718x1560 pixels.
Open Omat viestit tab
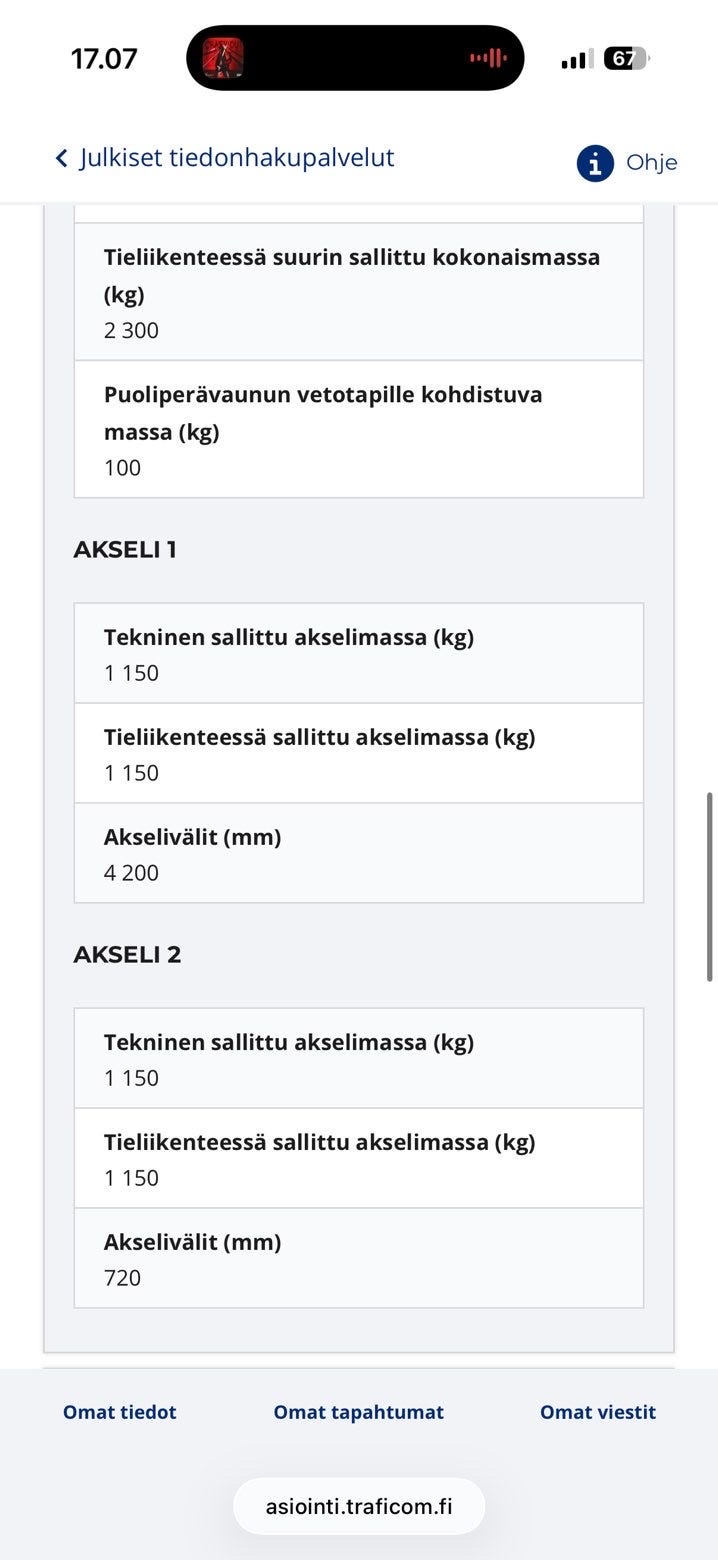click(597, 1412)
